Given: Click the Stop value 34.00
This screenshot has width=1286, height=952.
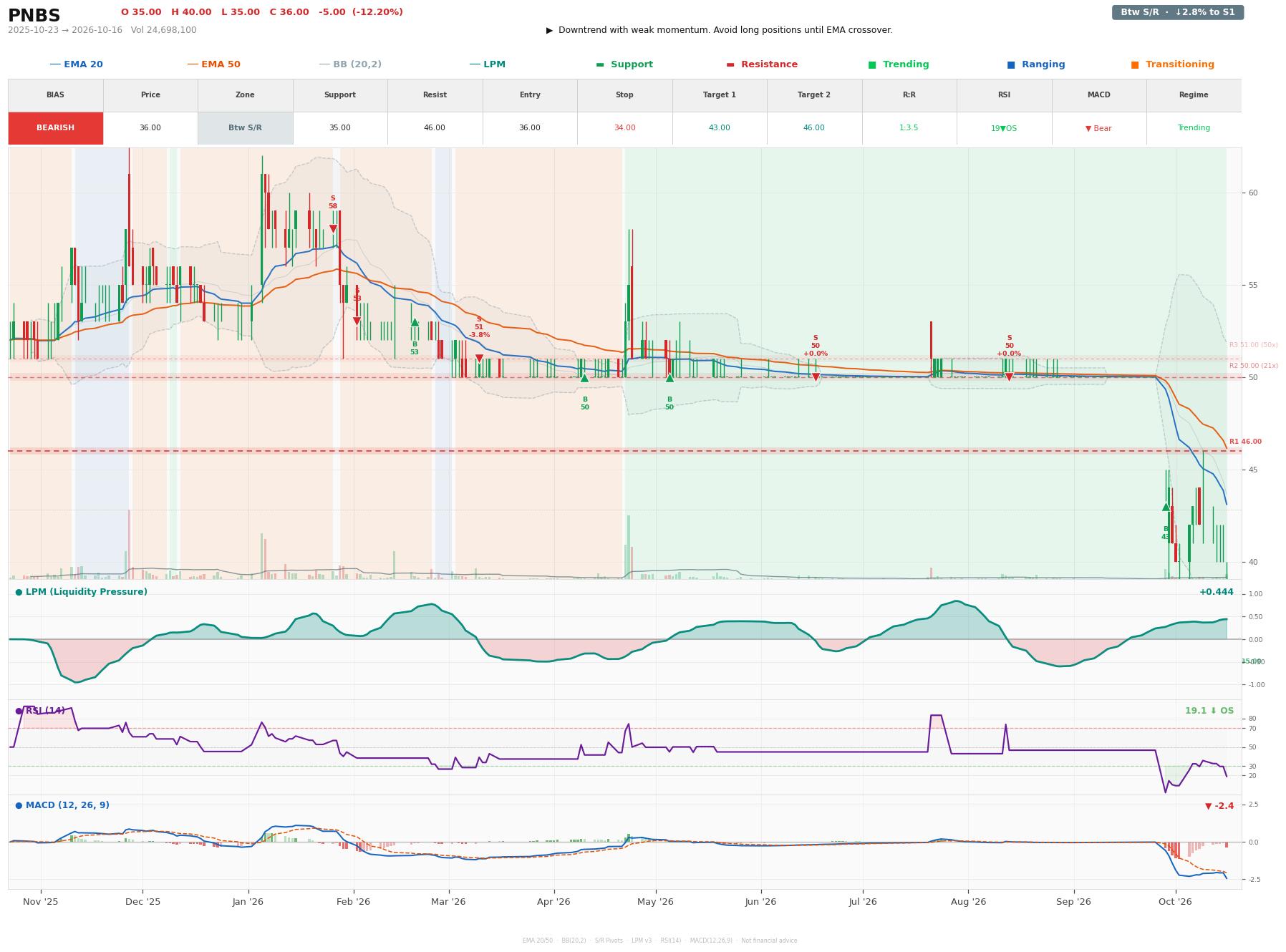Looking at the screenshot, I should pyautogui.click(x=624, y=128).
